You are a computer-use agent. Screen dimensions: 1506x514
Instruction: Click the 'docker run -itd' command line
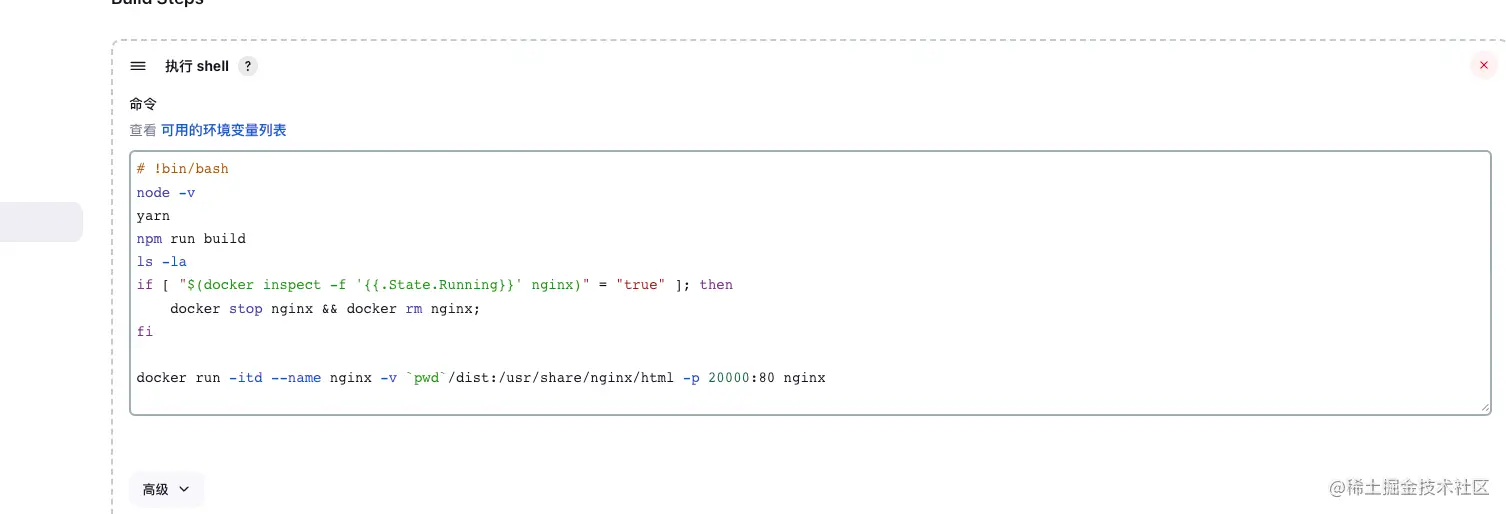480,378
